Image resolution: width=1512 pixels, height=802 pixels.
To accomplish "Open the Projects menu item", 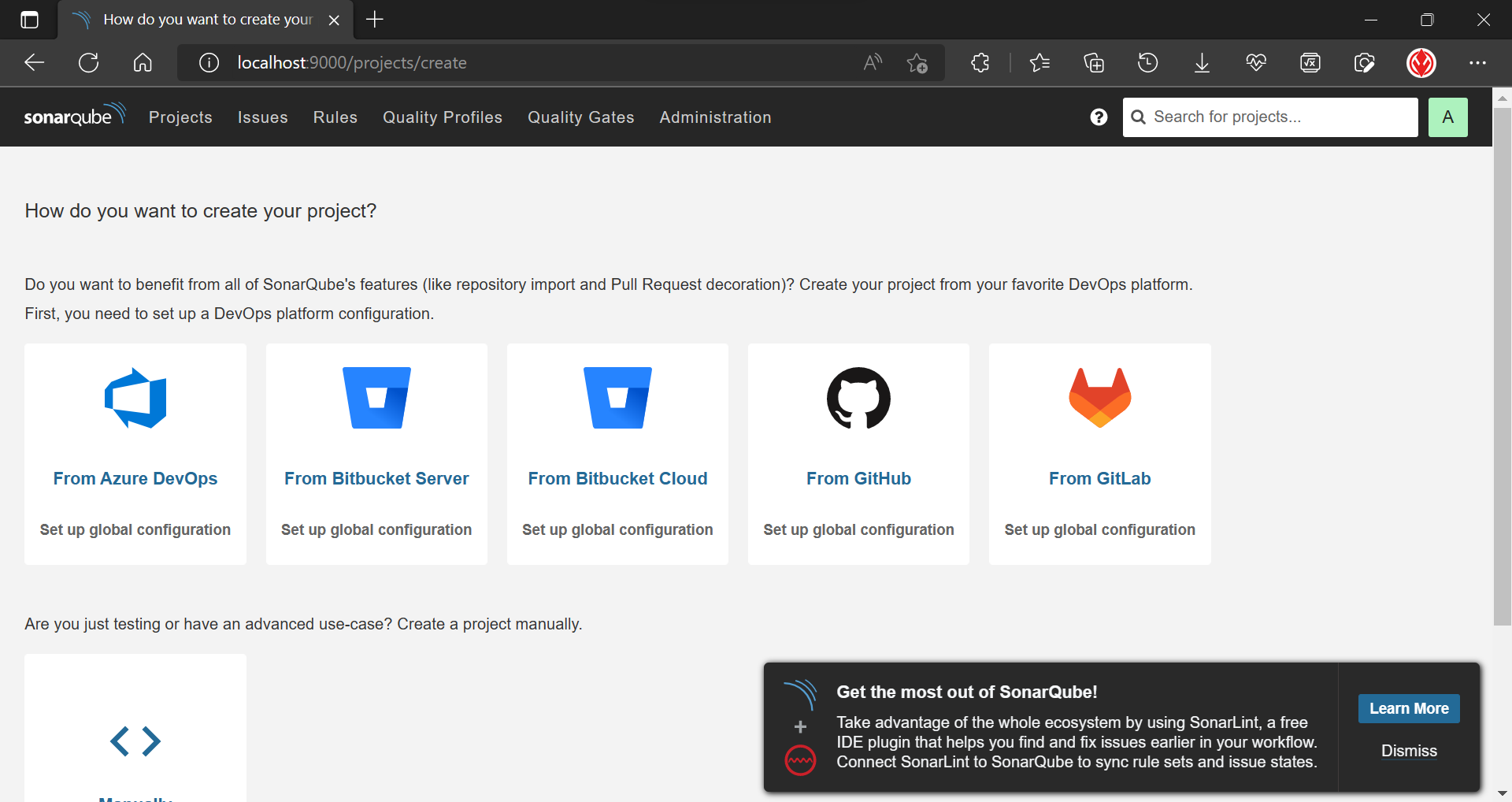I will pyautogui.click(x=180, y=117).
